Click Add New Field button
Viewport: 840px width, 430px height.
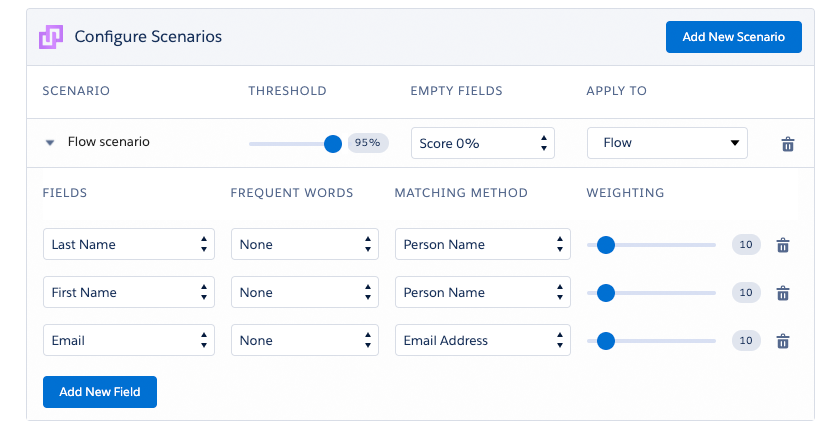click(100, 392)
